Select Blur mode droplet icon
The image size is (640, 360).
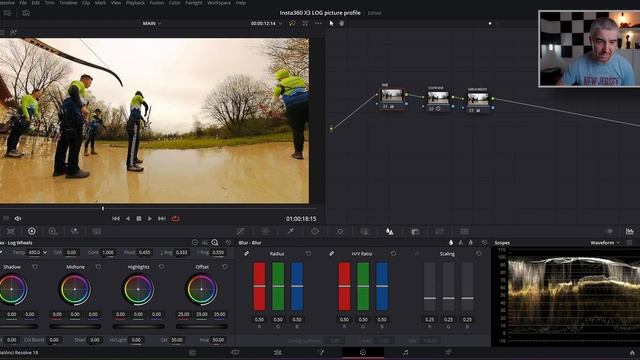point(451,242)
